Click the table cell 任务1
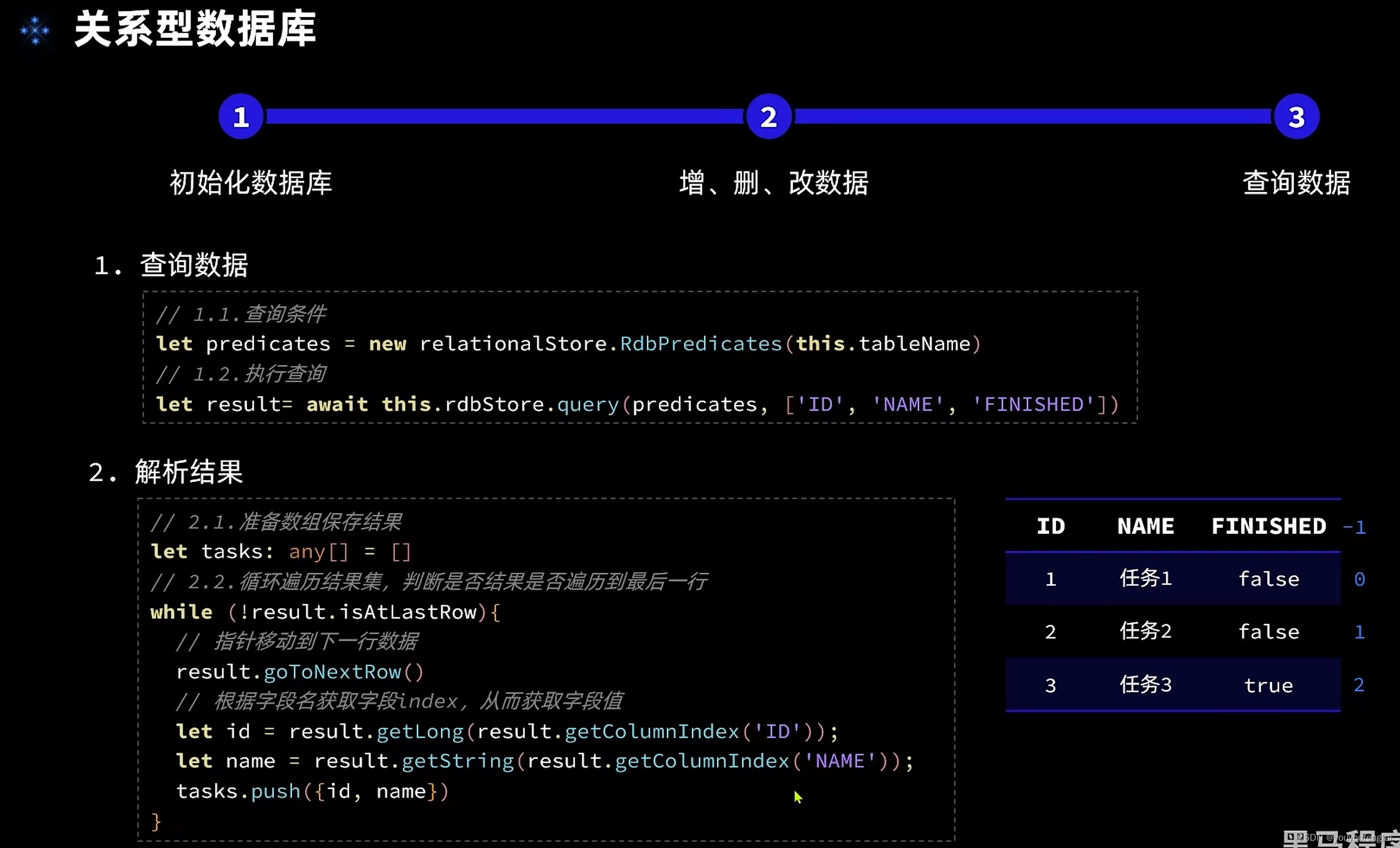 pyautogui.click(x=1146, y=578)
